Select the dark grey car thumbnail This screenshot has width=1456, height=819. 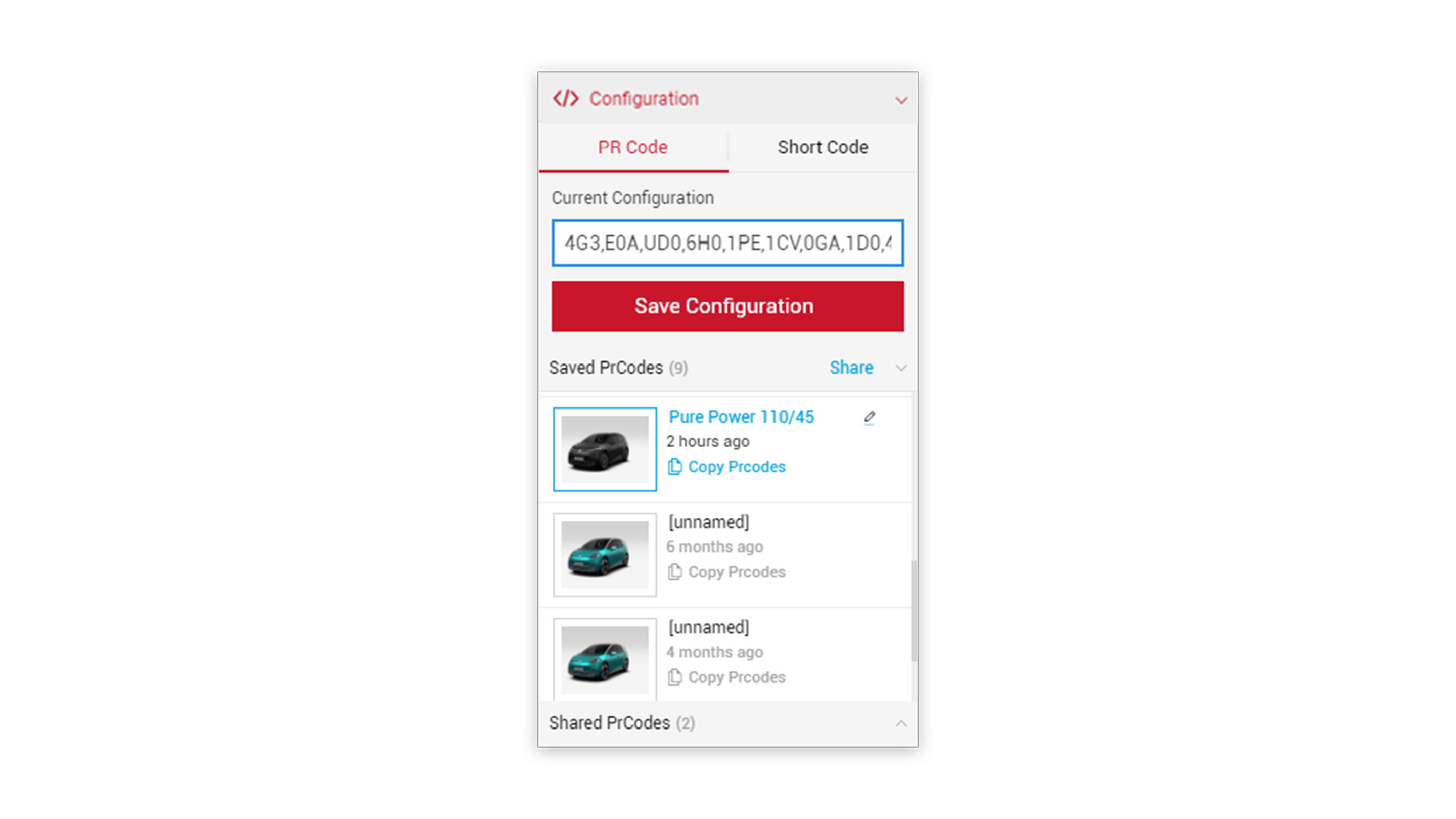(605, 449)
